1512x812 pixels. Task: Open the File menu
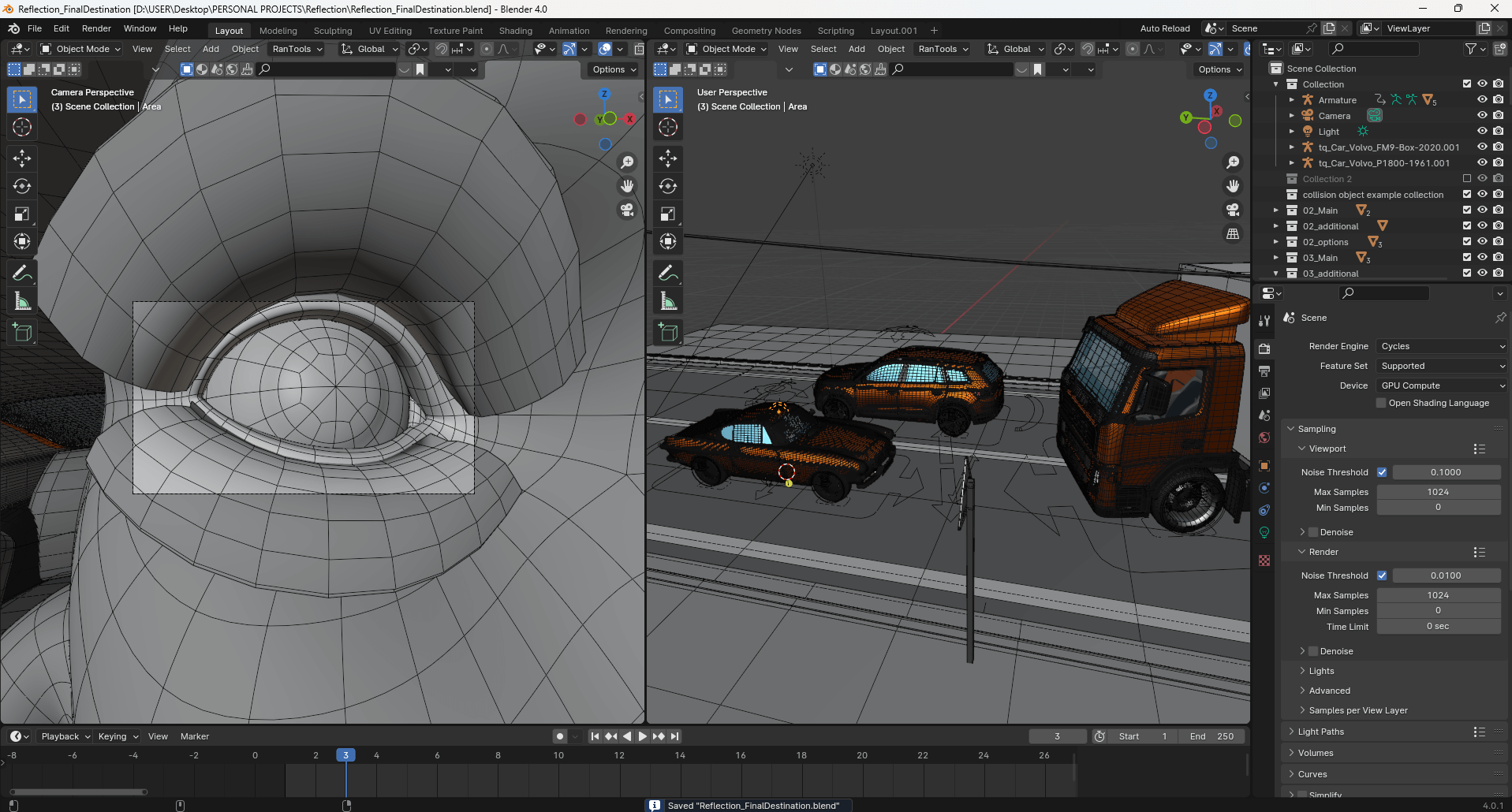(35, 28)
